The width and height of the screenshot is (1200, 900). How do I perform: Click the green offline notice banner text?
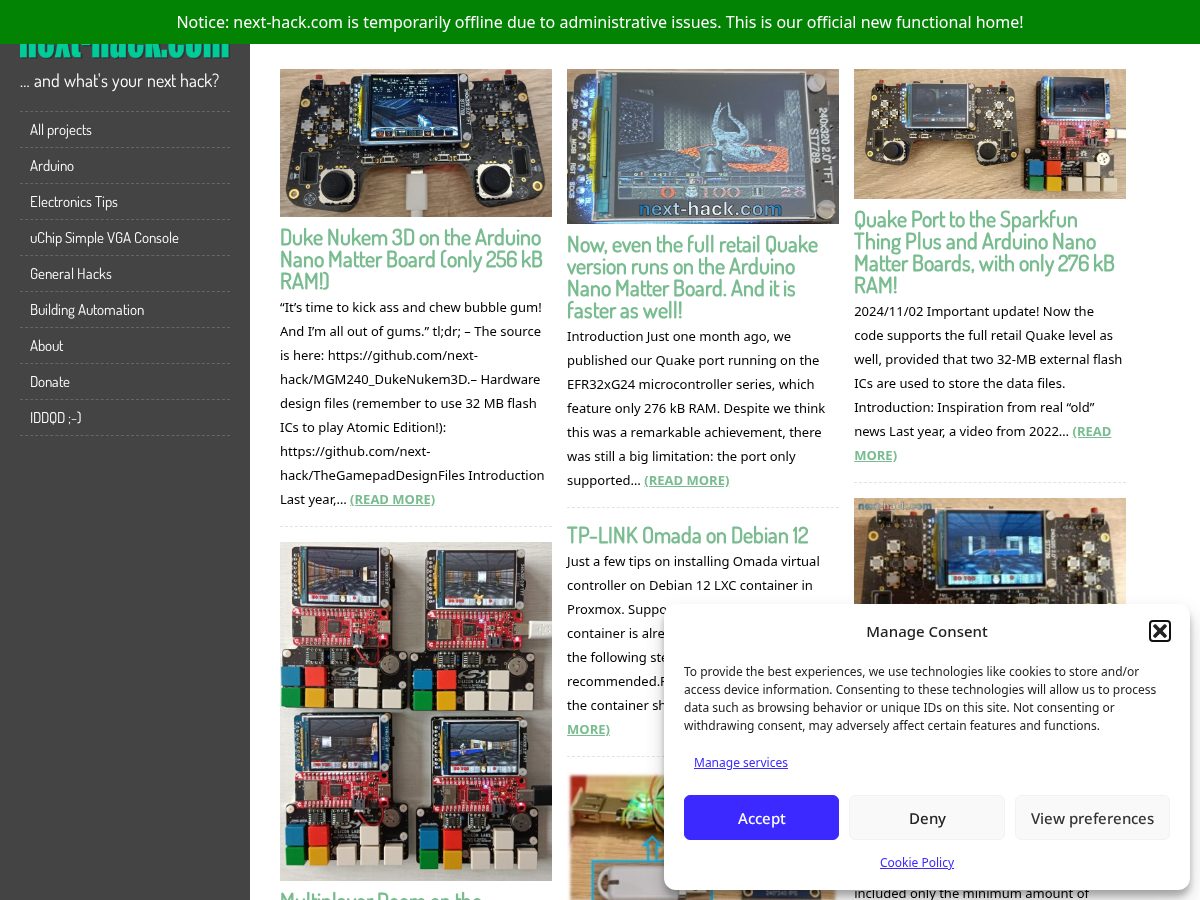pos(600,22)
